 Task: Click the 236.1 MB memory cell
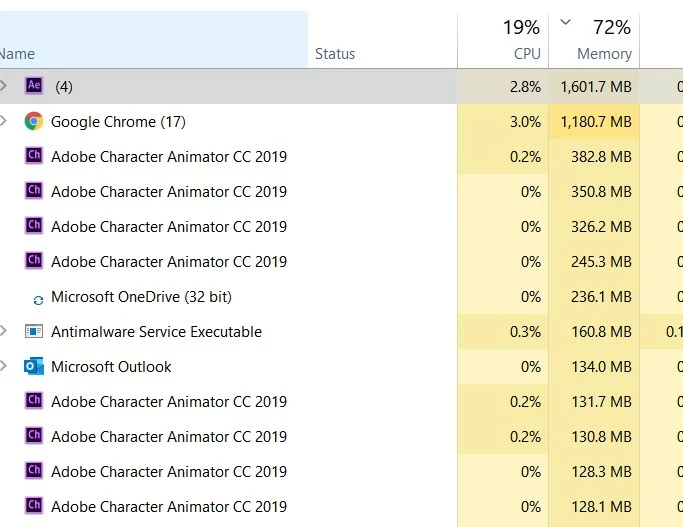pyautogui.click(x=594, y=297)
